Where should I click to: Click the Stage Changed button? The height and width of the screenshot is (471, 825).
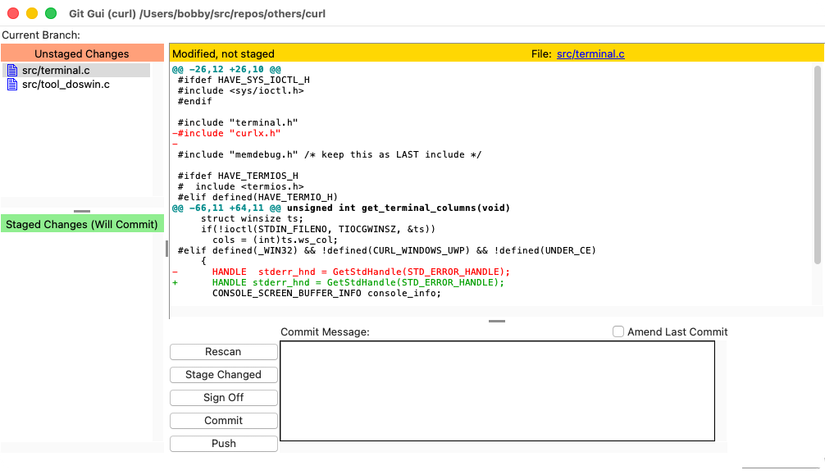tap(223, 375)
